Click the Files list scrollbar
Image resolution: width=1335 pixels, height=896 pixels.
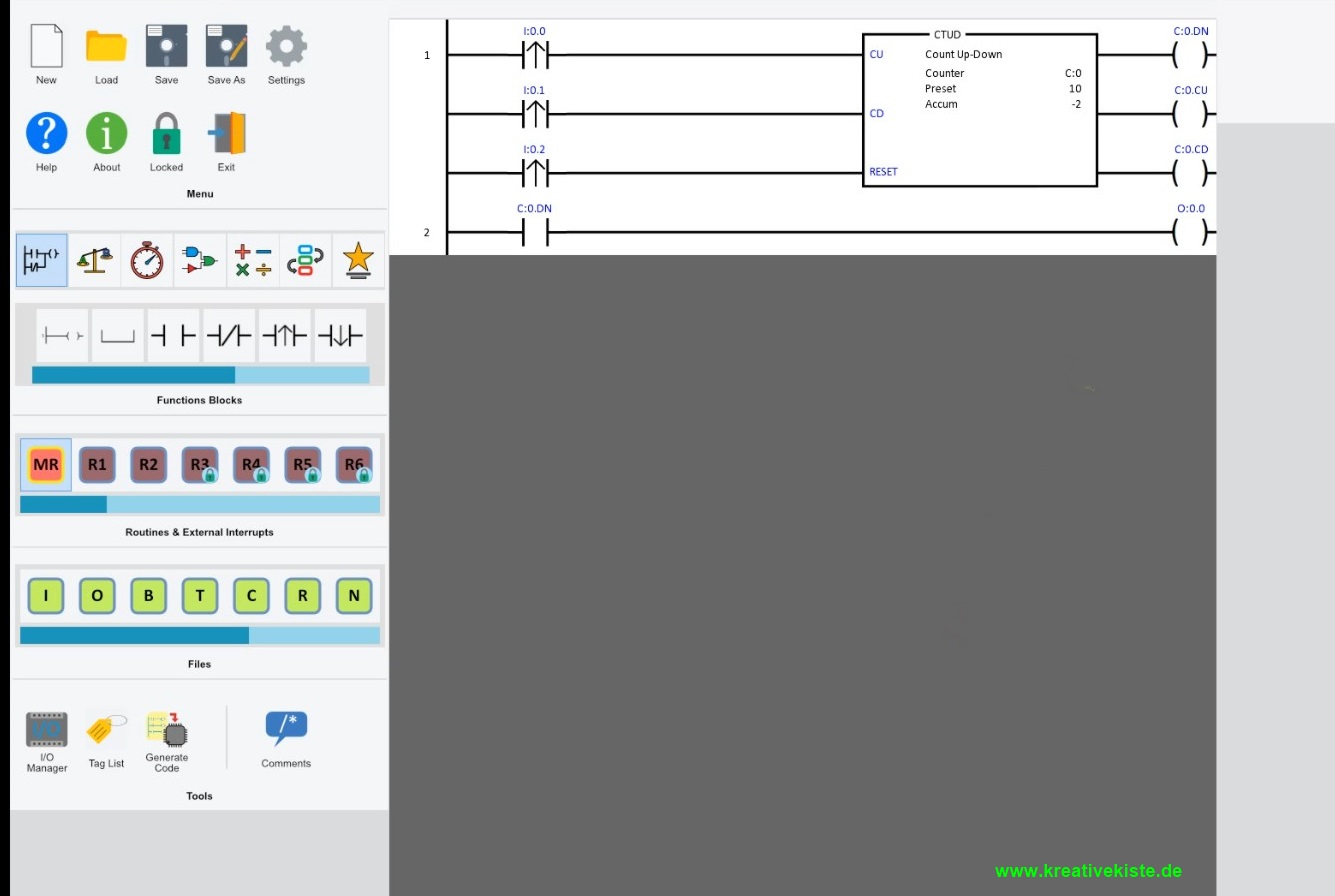200,635
